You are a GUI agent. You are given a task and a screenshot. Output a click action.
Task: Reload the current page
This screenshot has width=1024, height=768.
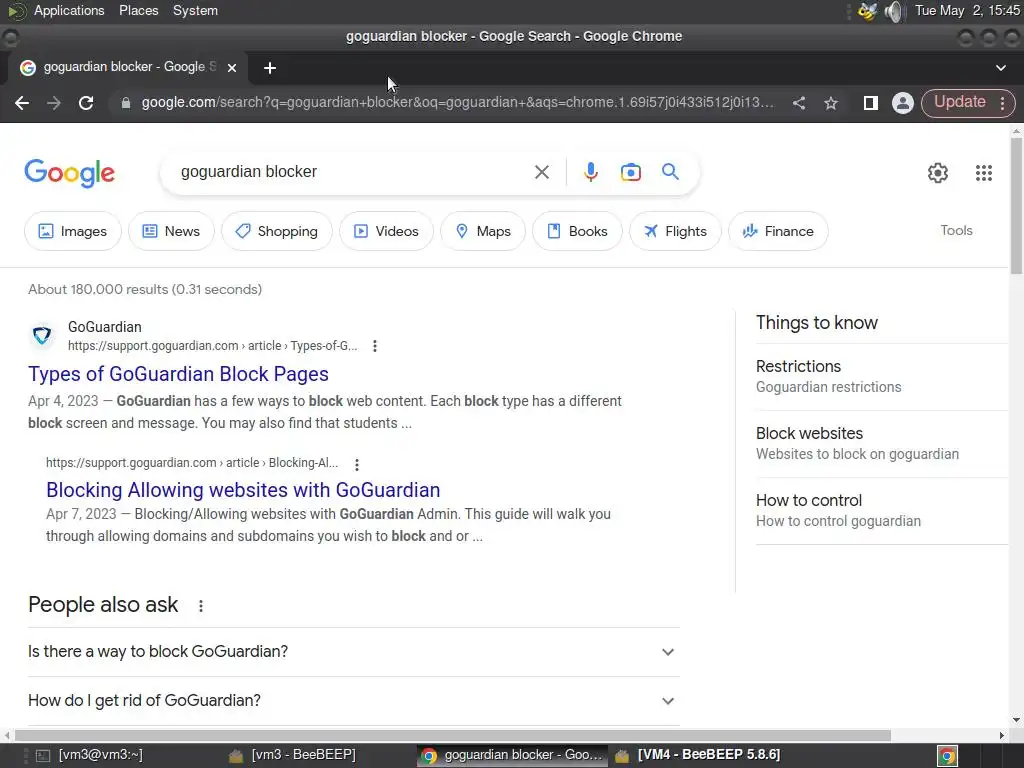pos(86,103)
